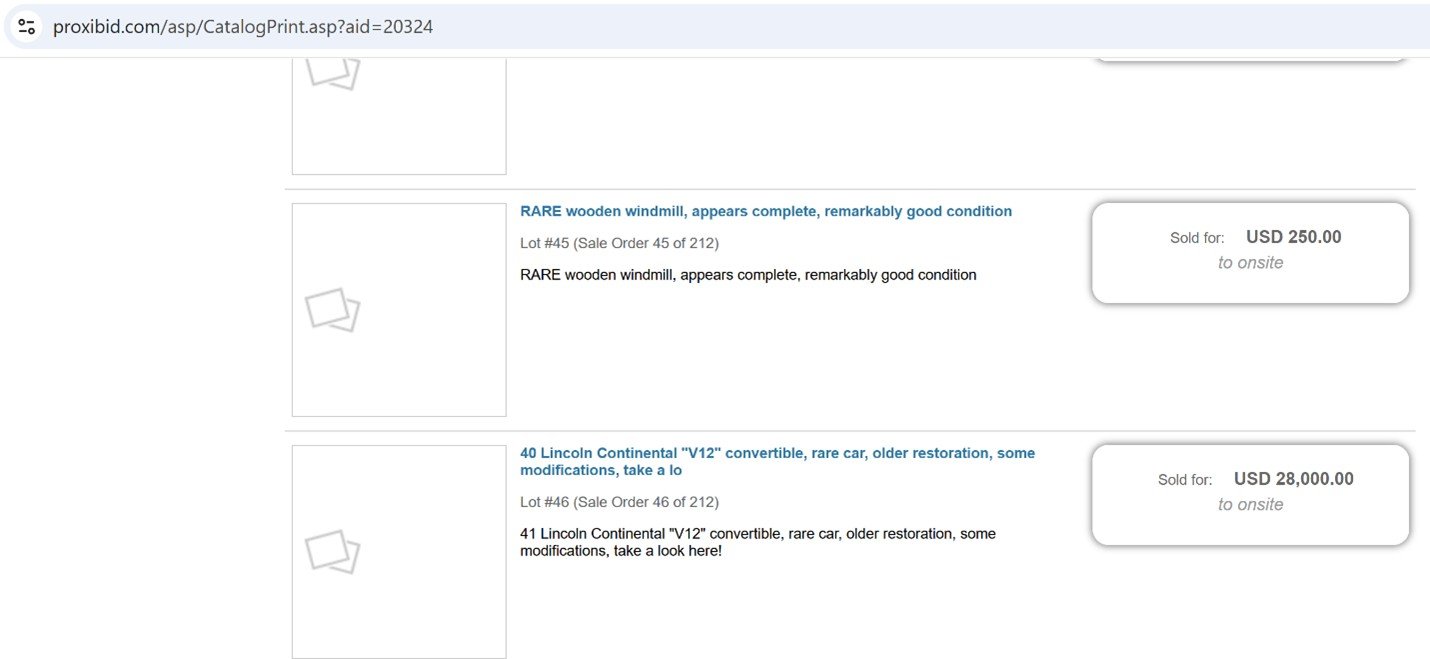This screenshot has height=659, width=1430.
Task: Click the USD 250.00 sold price
Action: click(1293, 237)
